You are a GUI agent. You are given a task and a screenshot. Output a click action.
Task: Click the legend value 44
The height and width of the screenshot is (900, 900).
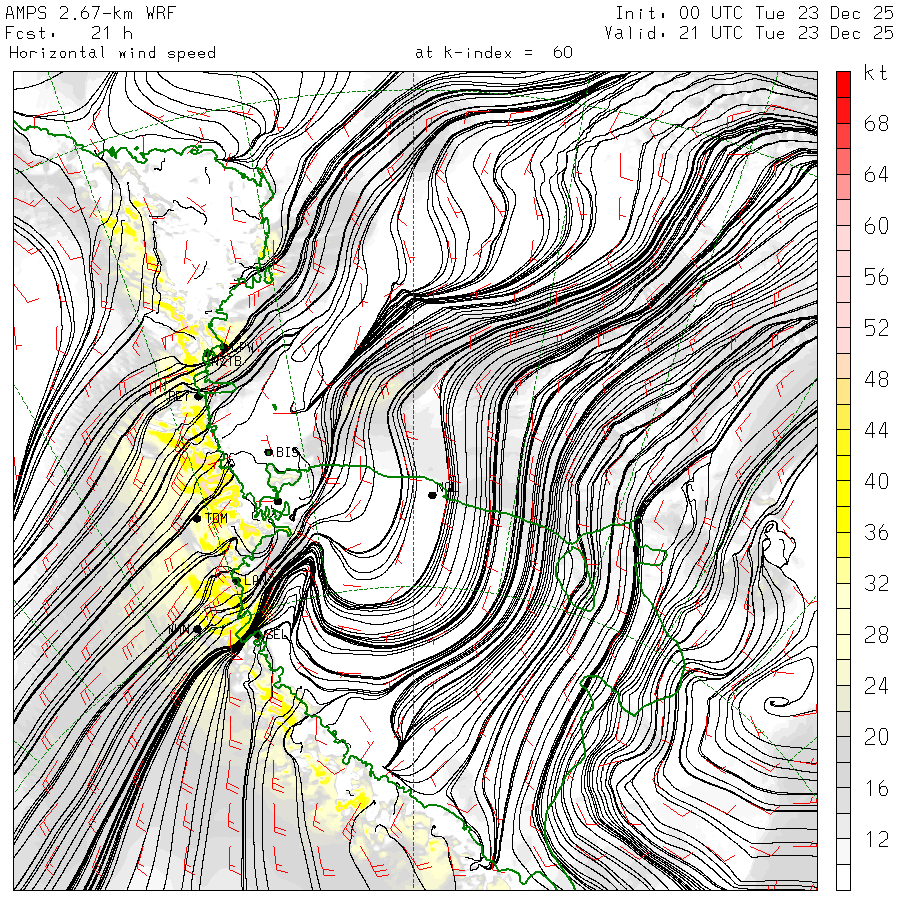click(x=876, y=430)
